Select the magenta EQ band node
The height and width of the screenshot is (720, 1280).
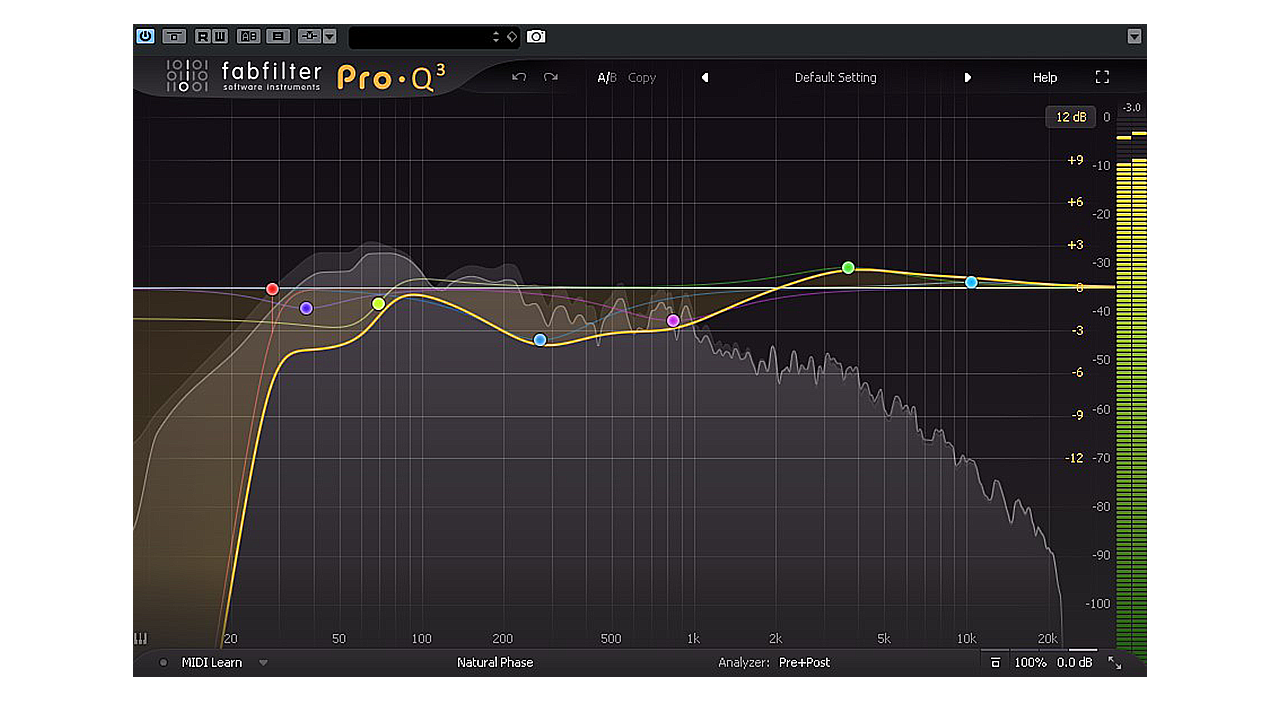coord(673,321)
